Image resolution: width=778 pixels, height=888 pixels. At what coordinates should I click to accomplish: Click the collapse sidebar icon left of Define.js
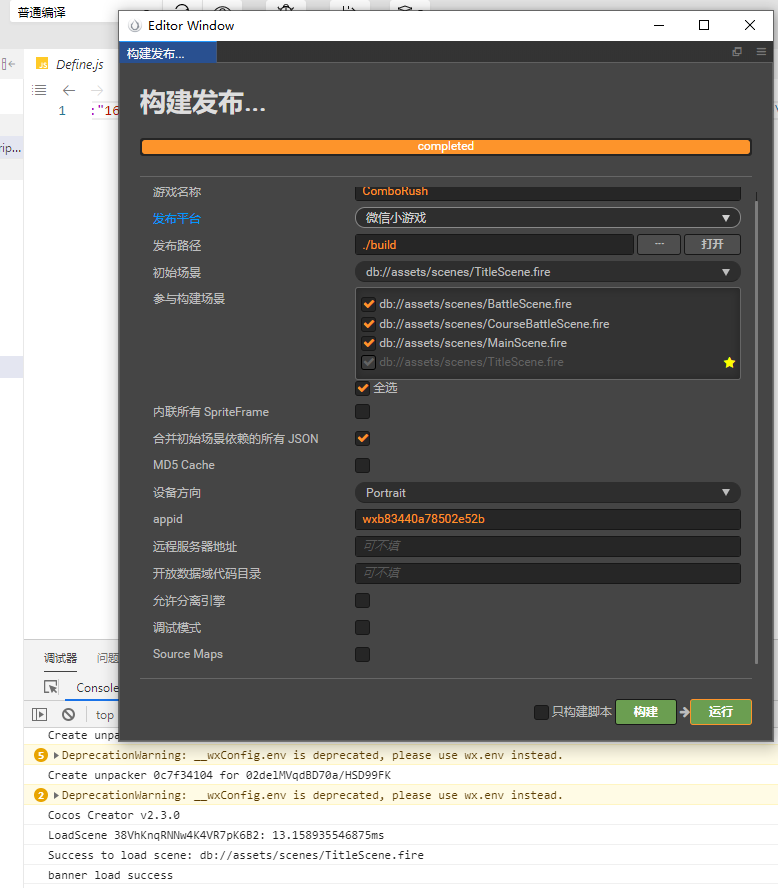click(8, 64)
